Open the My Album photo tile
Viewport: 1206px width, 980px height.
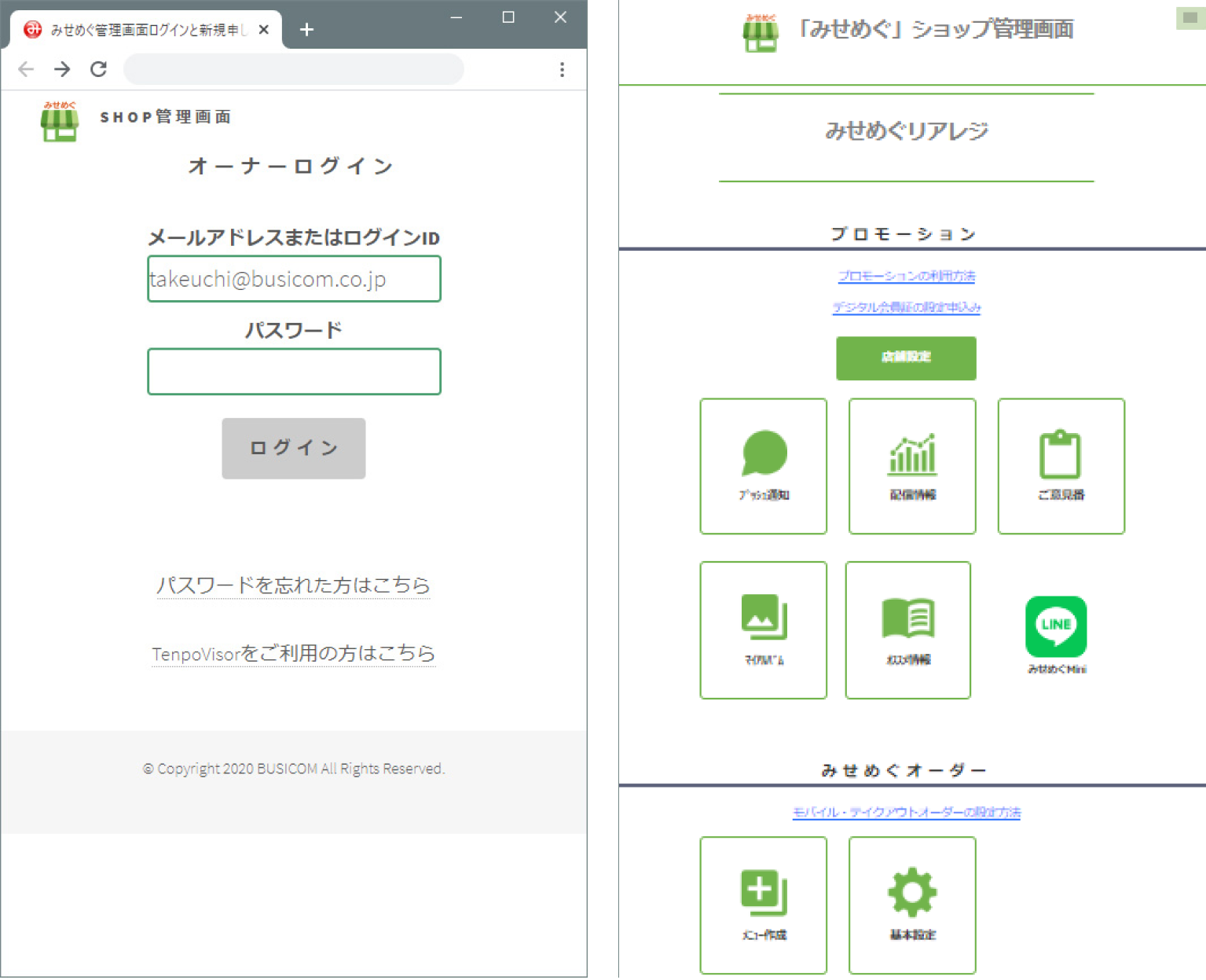(763, 629)
